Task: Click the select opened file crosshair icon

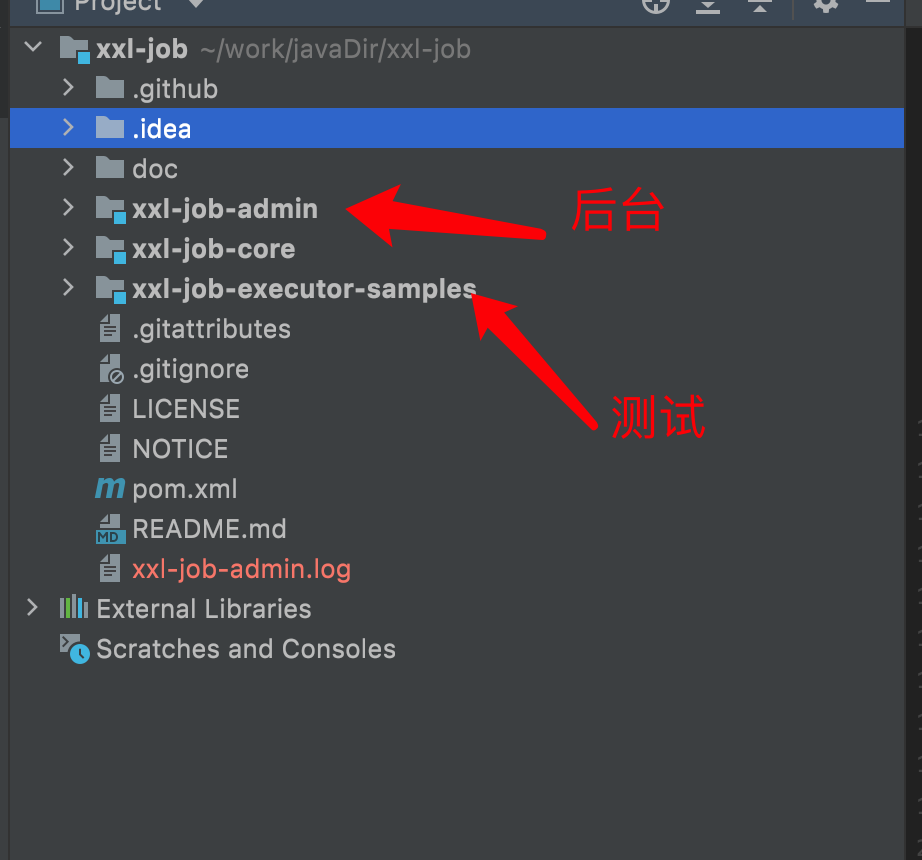Action: click(655, 4)
